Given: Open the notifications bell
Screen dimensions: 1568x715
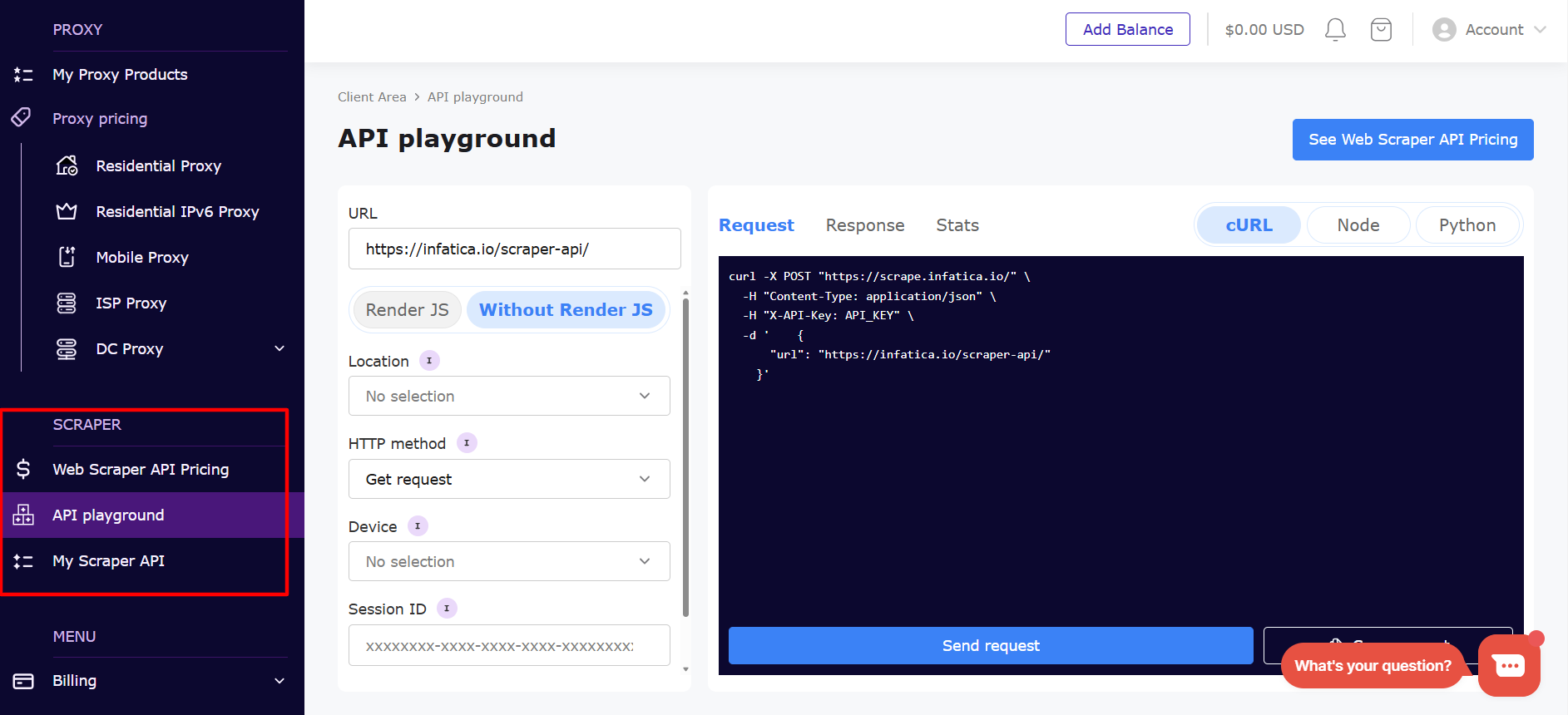Looking at the screenshot, I should [1335, 30].
